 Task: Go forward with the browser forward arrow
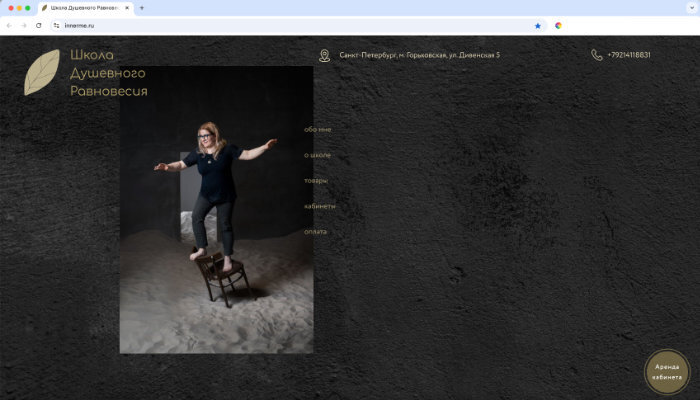pyautogui.click(x=24, y=25)
